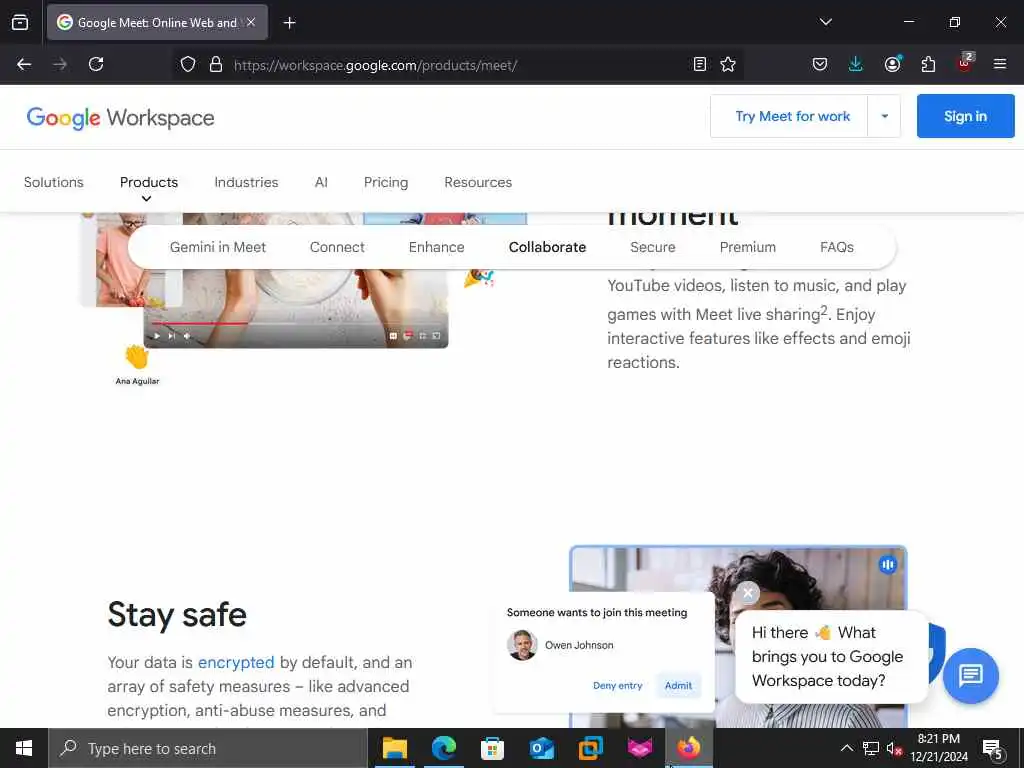Open the pink app icon in taskbar

coord(639,748)
